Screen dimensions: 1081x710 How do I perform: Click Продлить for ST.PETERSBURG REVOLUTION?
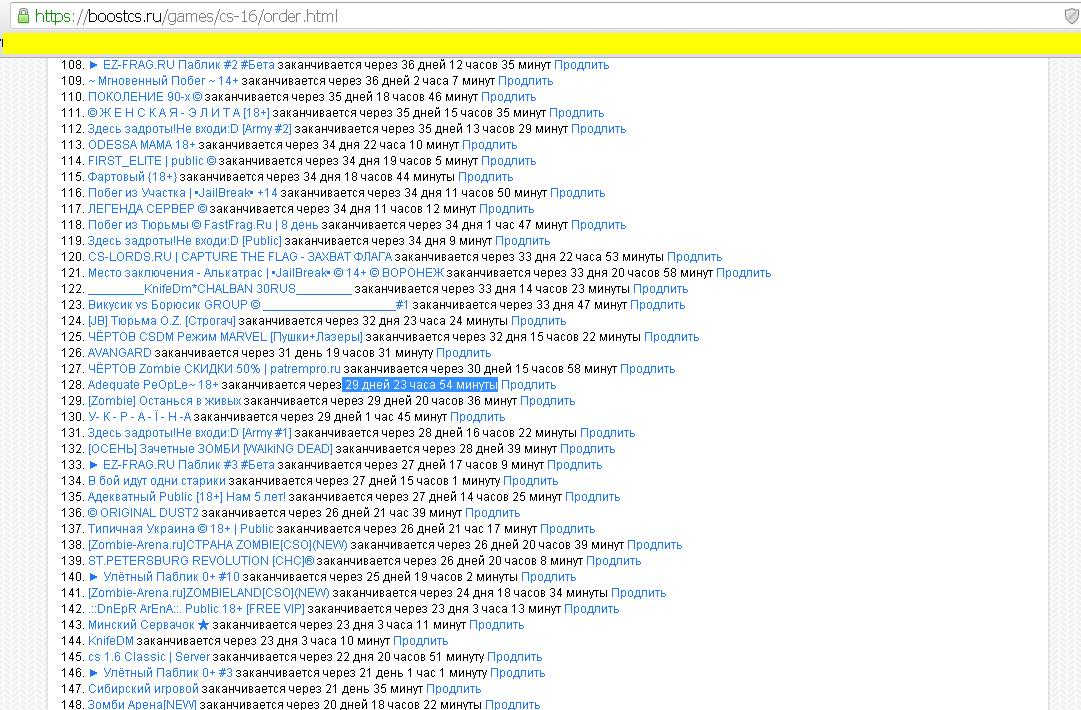click(614, 560)
